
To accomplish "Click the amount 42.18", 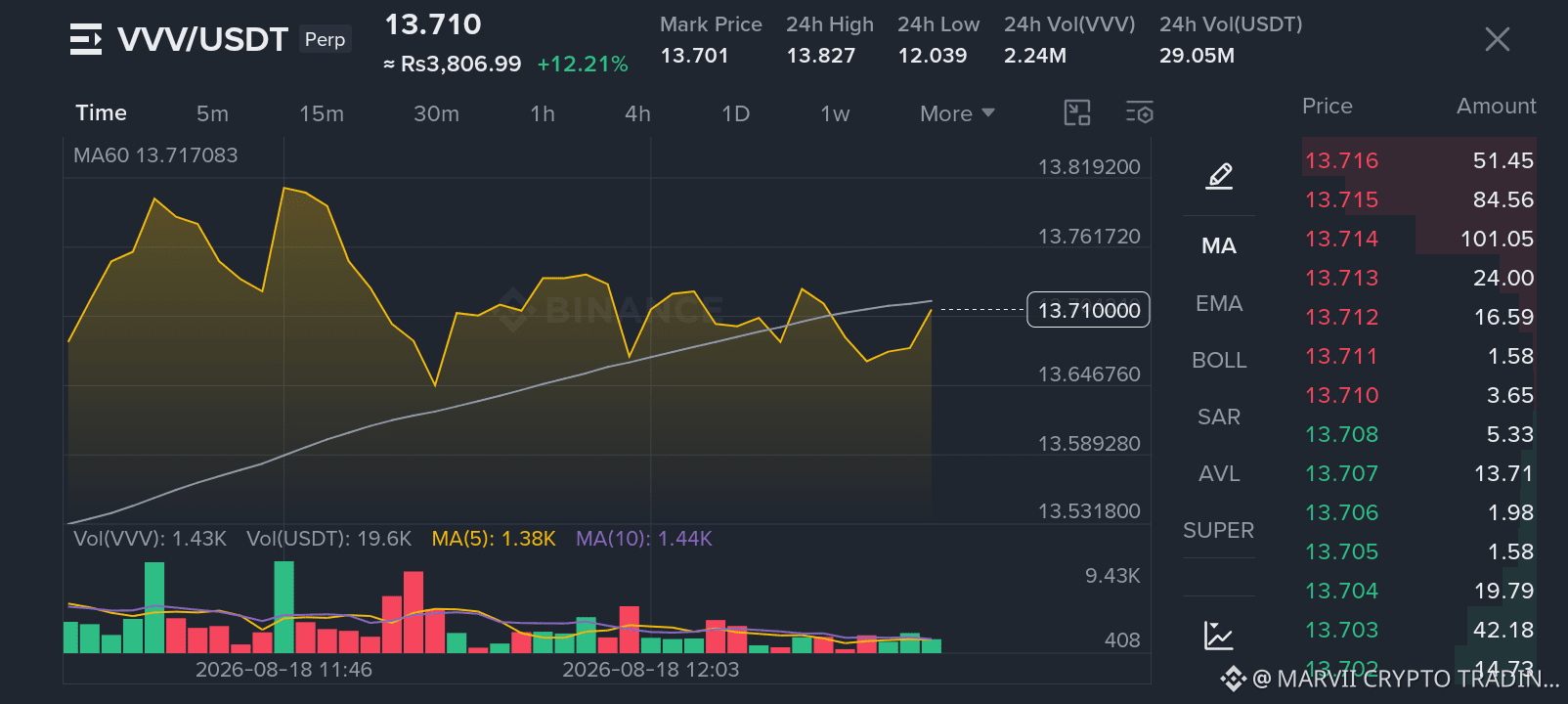I will click(x=1503, y=630).
